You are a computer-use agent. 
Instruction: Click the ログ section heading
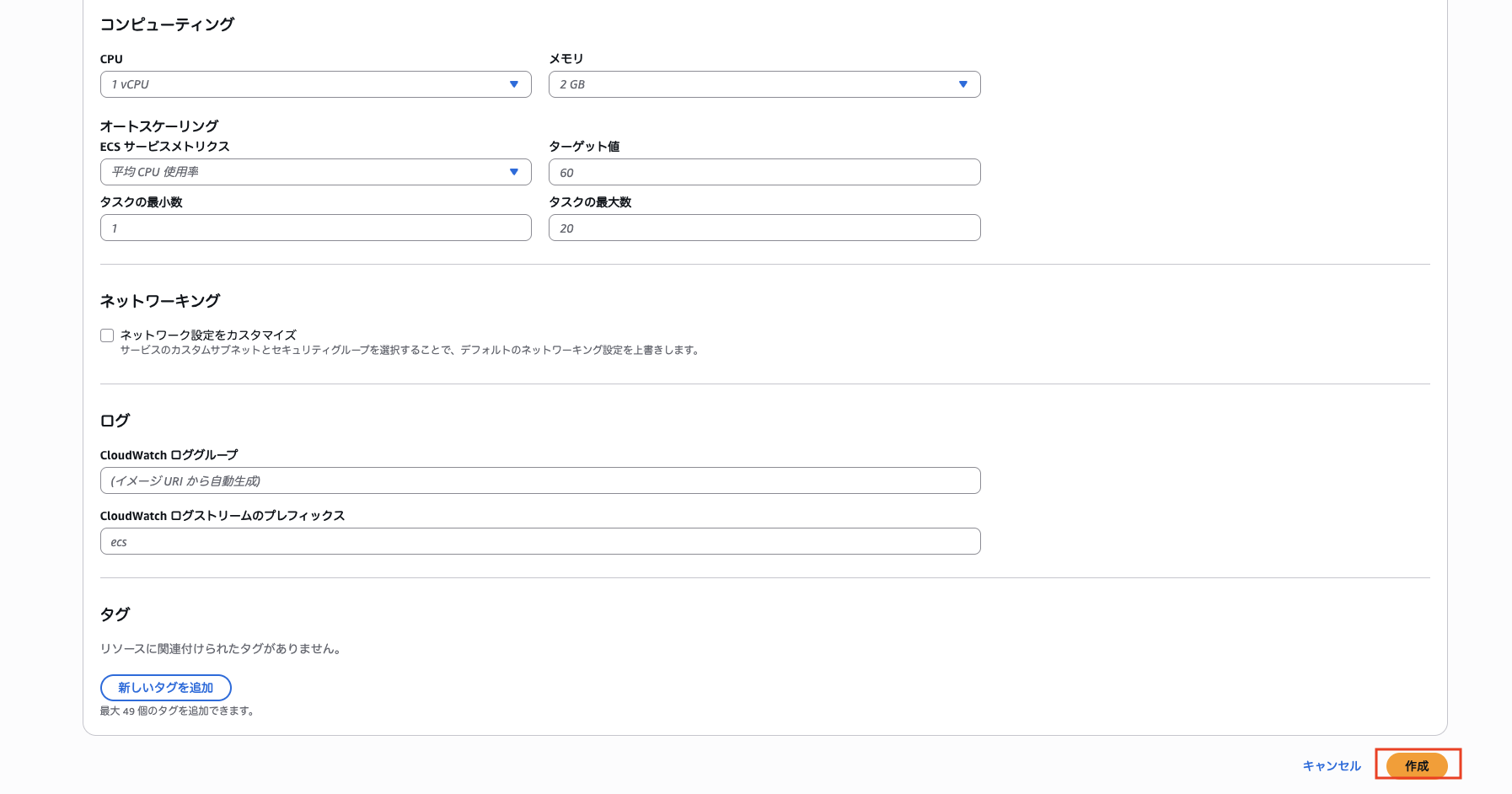115,421
